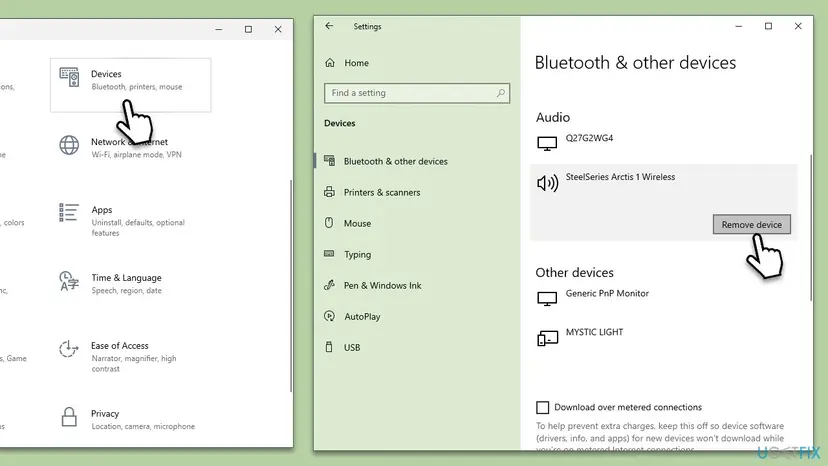Minimize the Bluetooth Settings window
Screen dimensions: 828x466
[739, 26]
